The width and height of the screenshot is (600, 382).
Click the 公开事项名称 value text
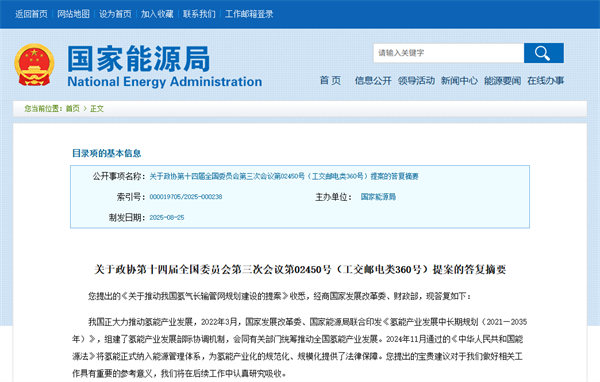click(x=284, y=176)
